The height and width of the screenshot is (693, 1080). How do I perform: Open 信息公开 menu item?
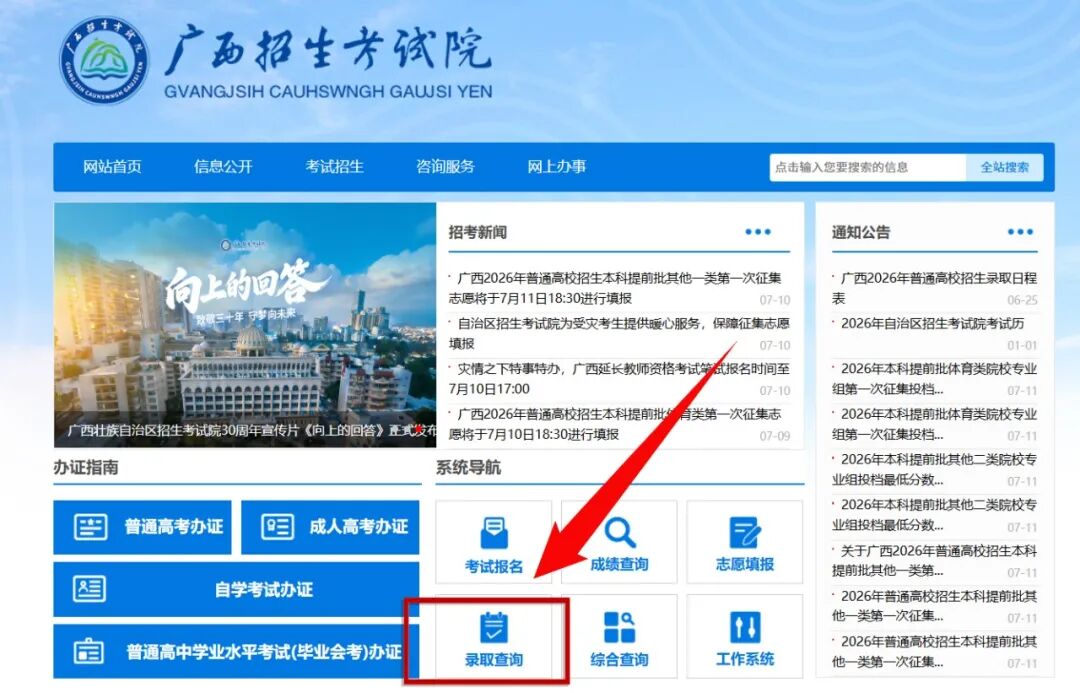pyautogui.click(x=223, y=167)
